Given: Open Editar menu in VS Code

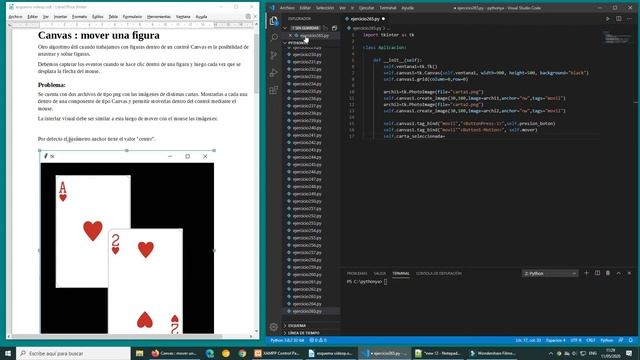Looking at the screenshot, I should click(x=305, y=8).
